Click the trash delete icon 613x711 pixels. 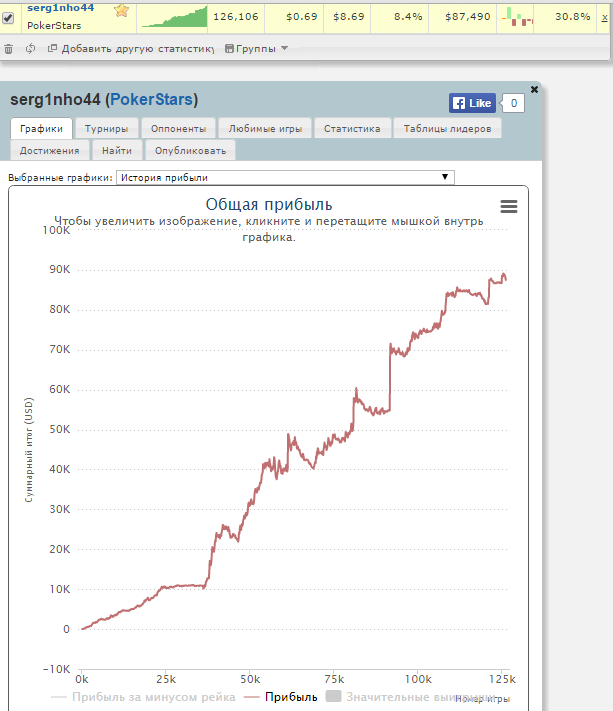[8, 49]
